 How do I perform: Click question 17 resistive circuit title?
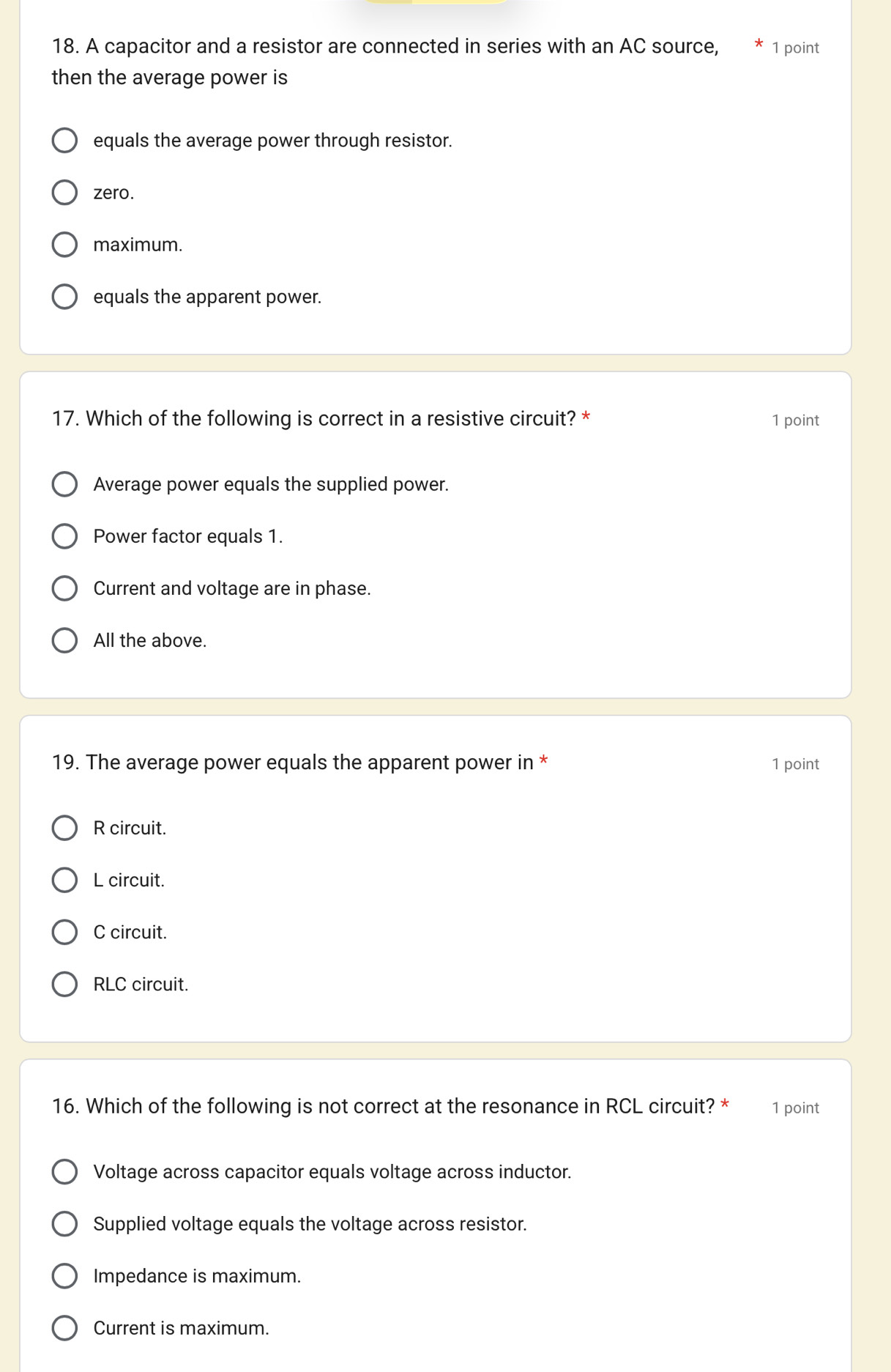(x=313, y=418)
